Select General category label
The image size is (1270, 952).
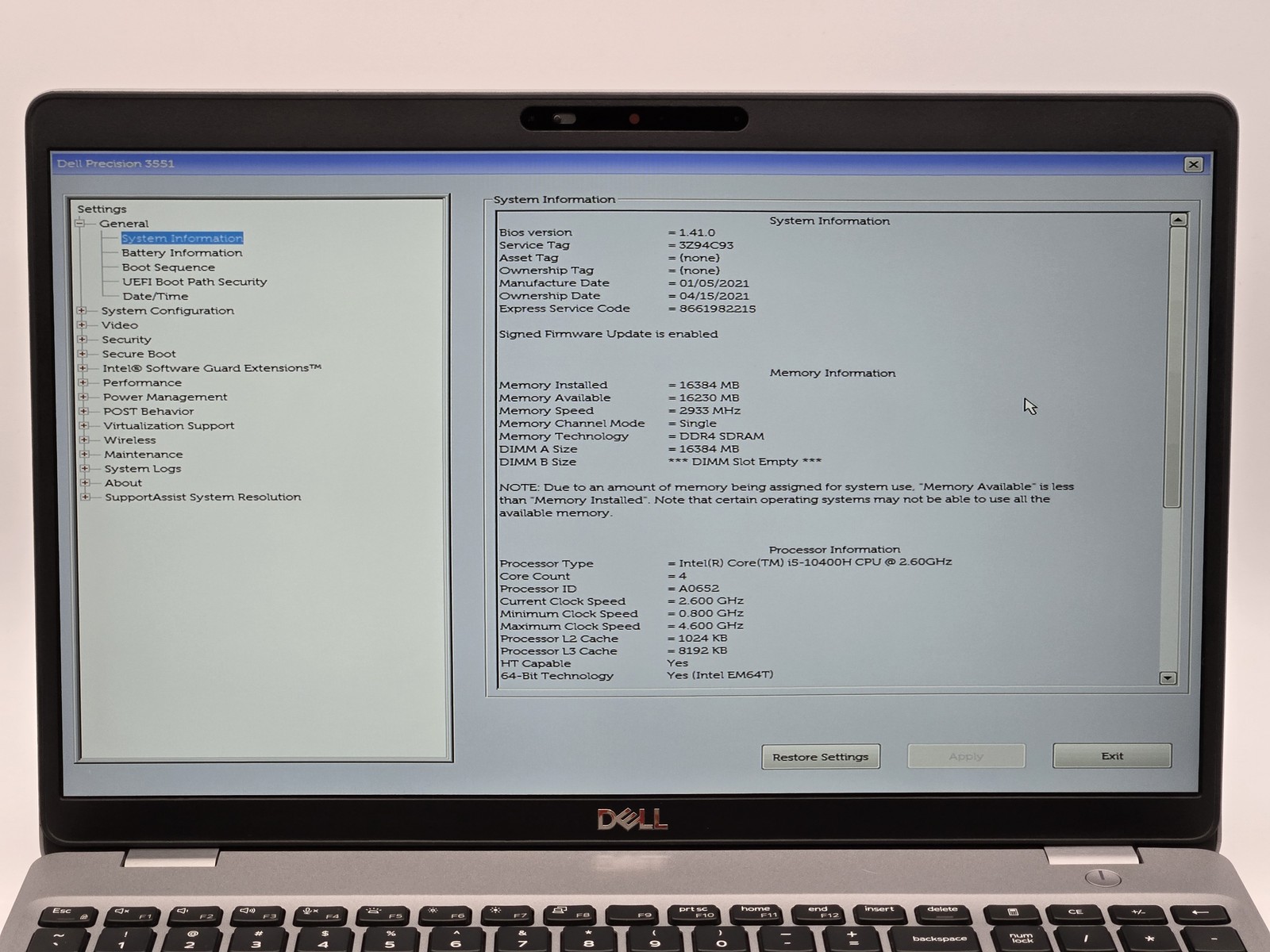click(124, 224)
